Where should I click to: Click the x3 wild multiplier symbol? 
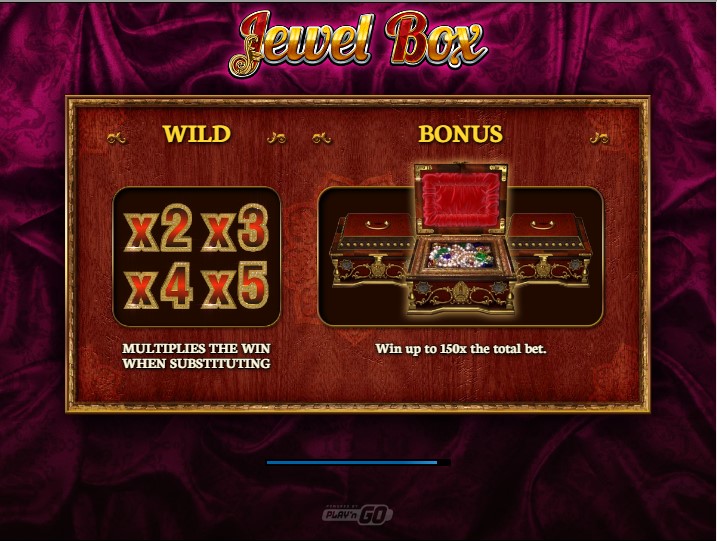pyautogui.click(x=235, y=228)
